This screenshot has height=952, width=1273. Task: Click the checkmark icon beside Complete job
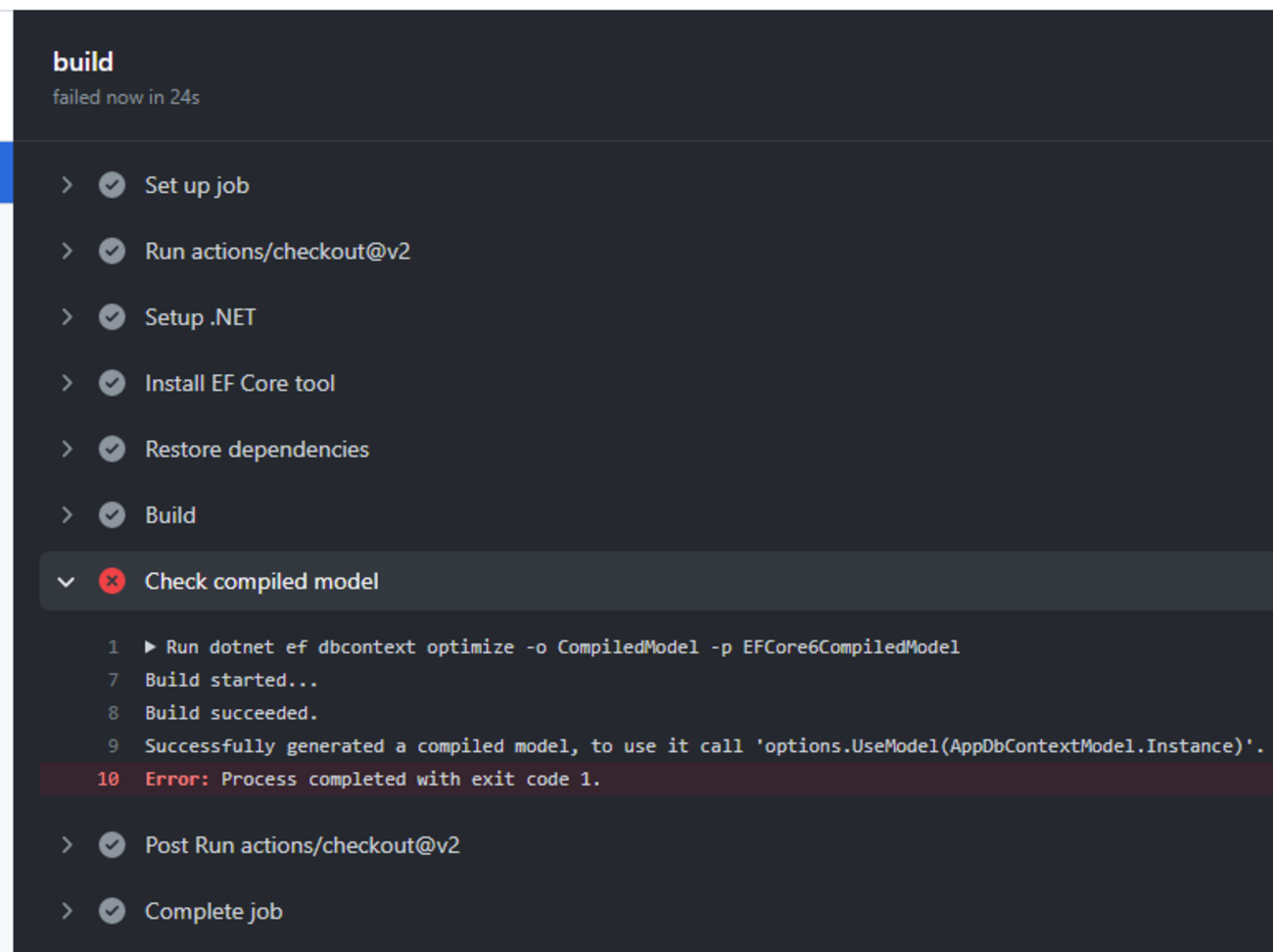(x=112, y=912)
